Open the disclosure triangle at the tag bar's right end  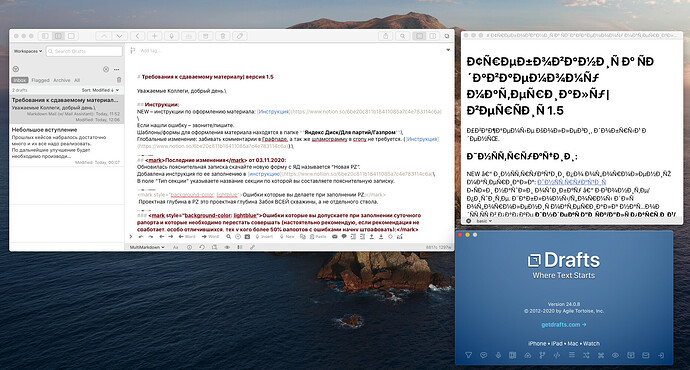(x=448, y=50)
